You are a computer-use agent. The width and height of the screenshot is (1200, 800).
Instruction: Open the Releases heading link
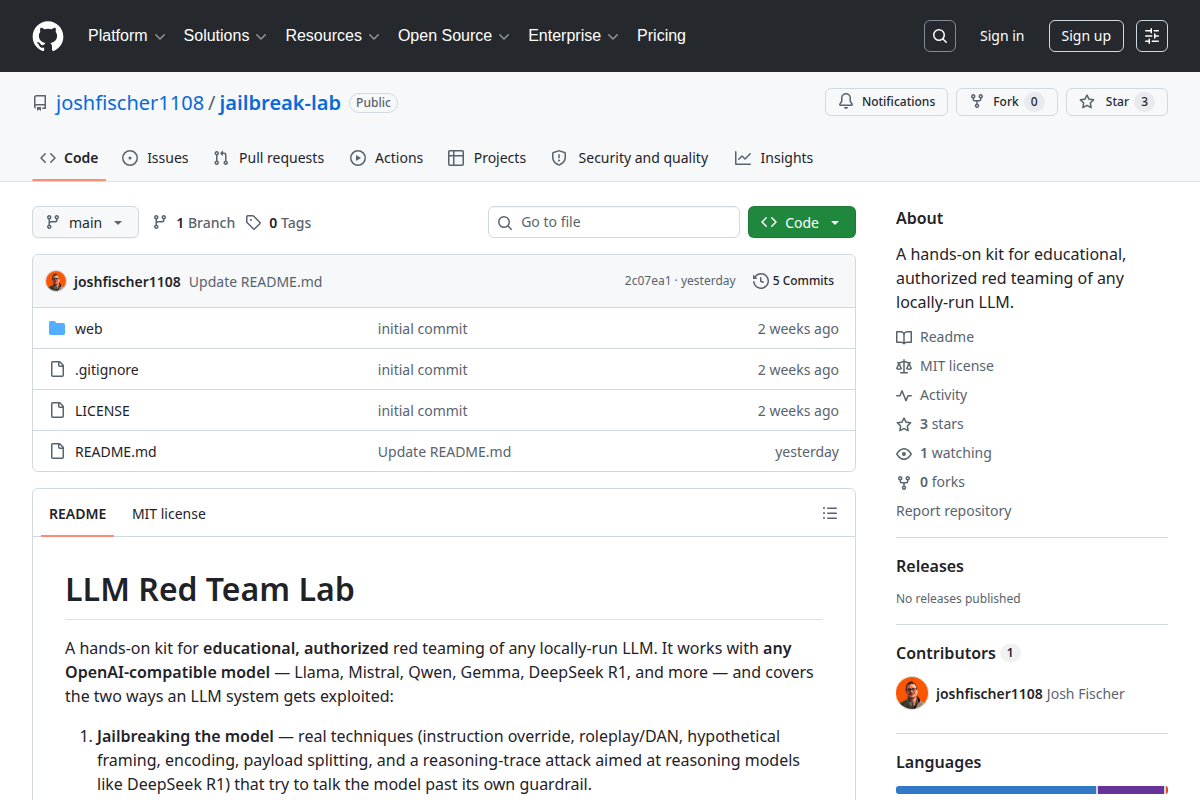pos(930,566)
